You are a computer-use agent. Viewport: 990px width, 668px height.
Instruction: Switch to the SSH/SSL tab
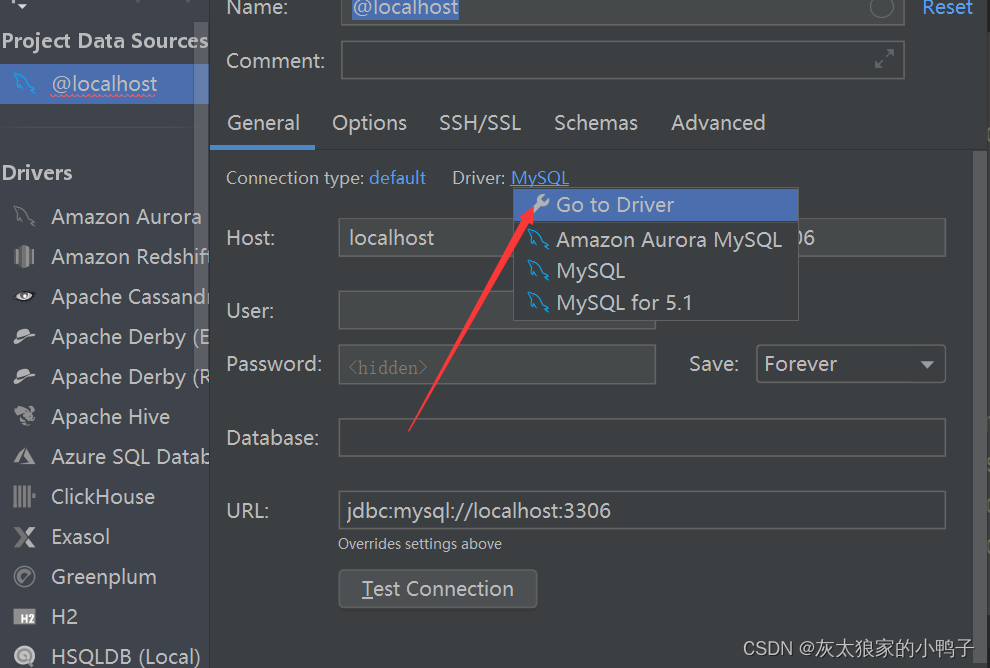(x=480, y=123)
